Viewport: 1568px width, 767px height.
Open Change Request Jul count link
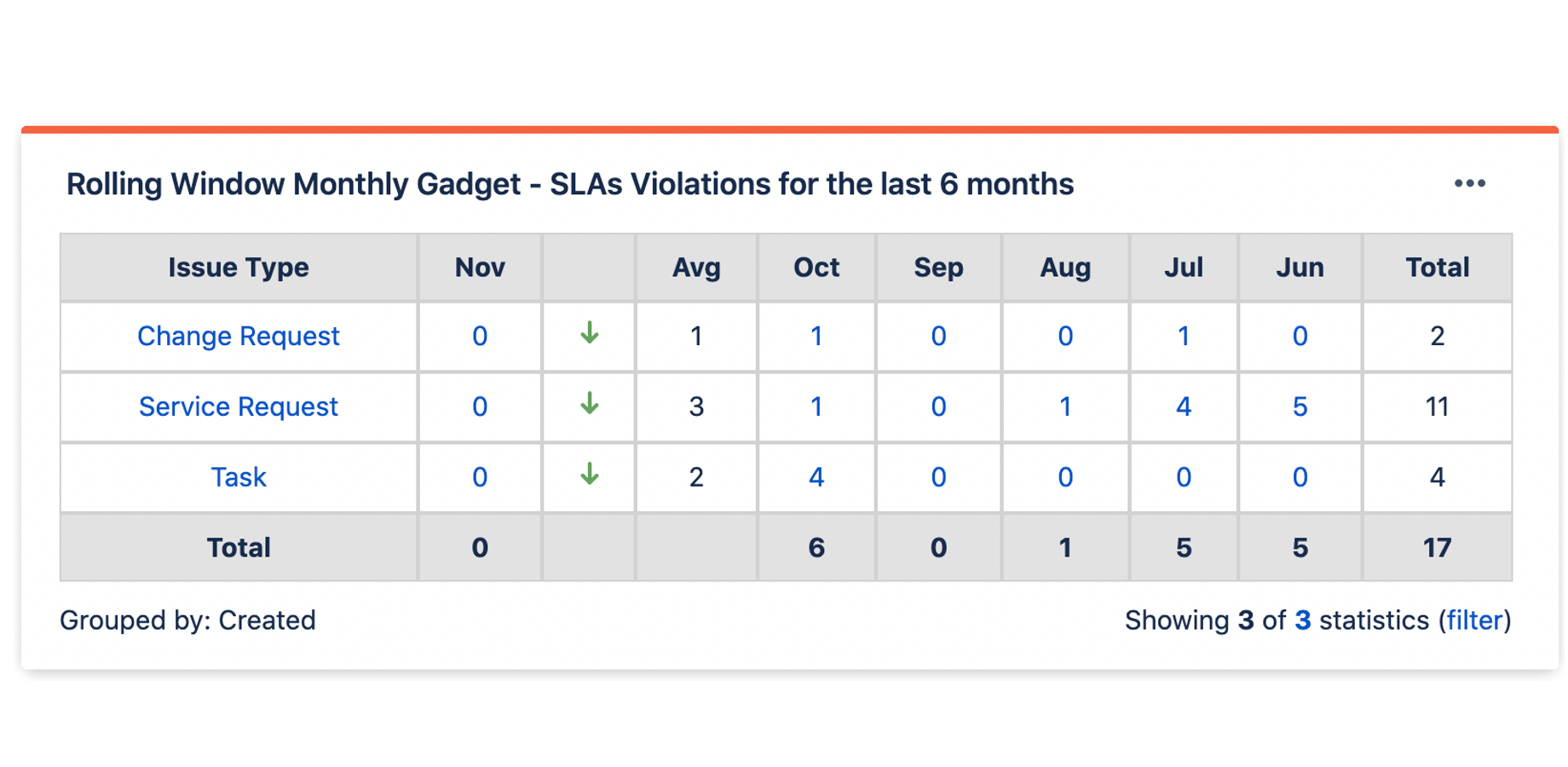click(x=1183, y=337)
